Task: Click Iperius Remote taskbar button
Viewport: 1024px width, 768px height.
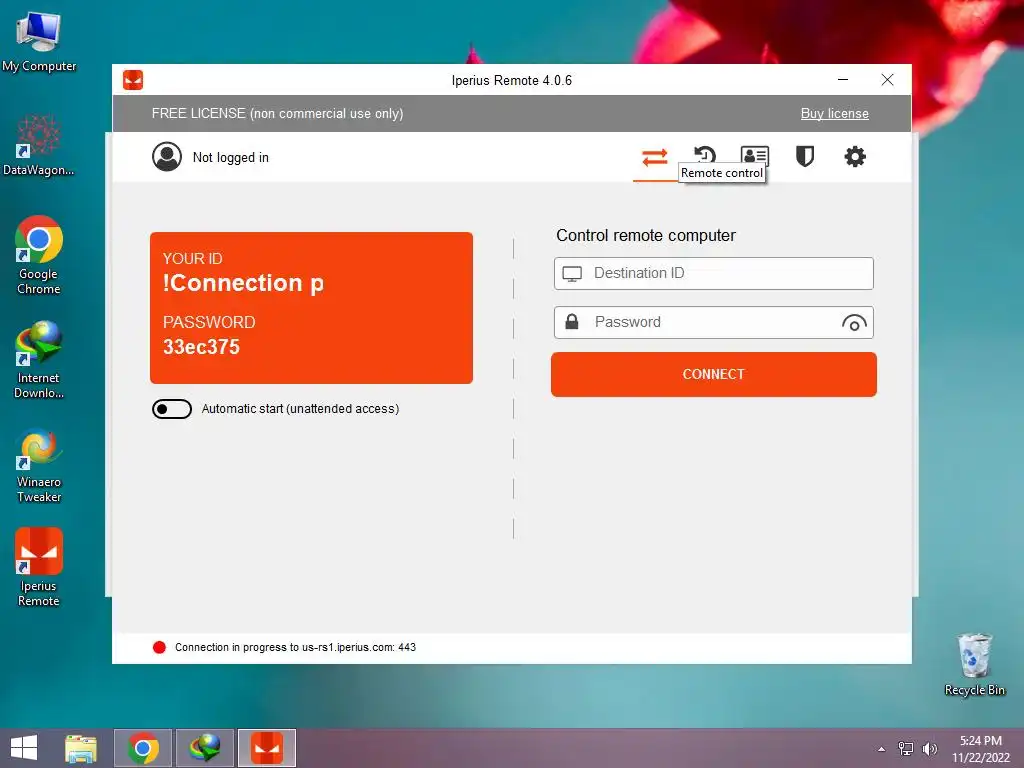Action: pos(267,748)
